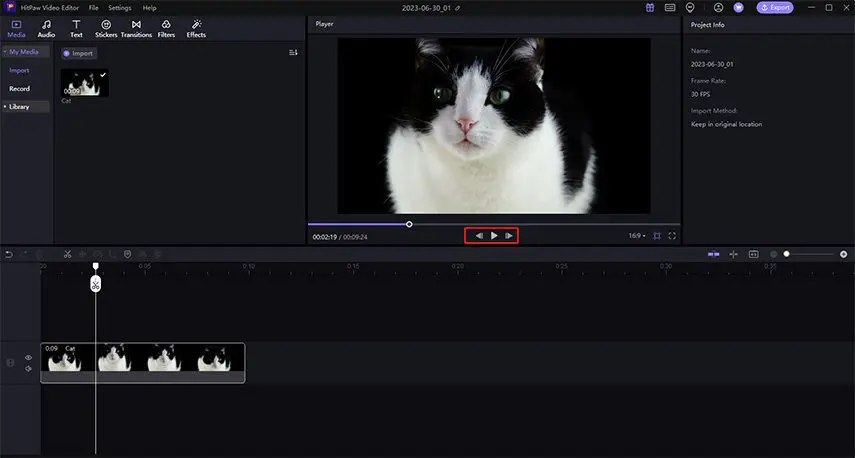This screenshot has width=855, height=458.
Task: Open the Stickers panel
Action: 106,27
